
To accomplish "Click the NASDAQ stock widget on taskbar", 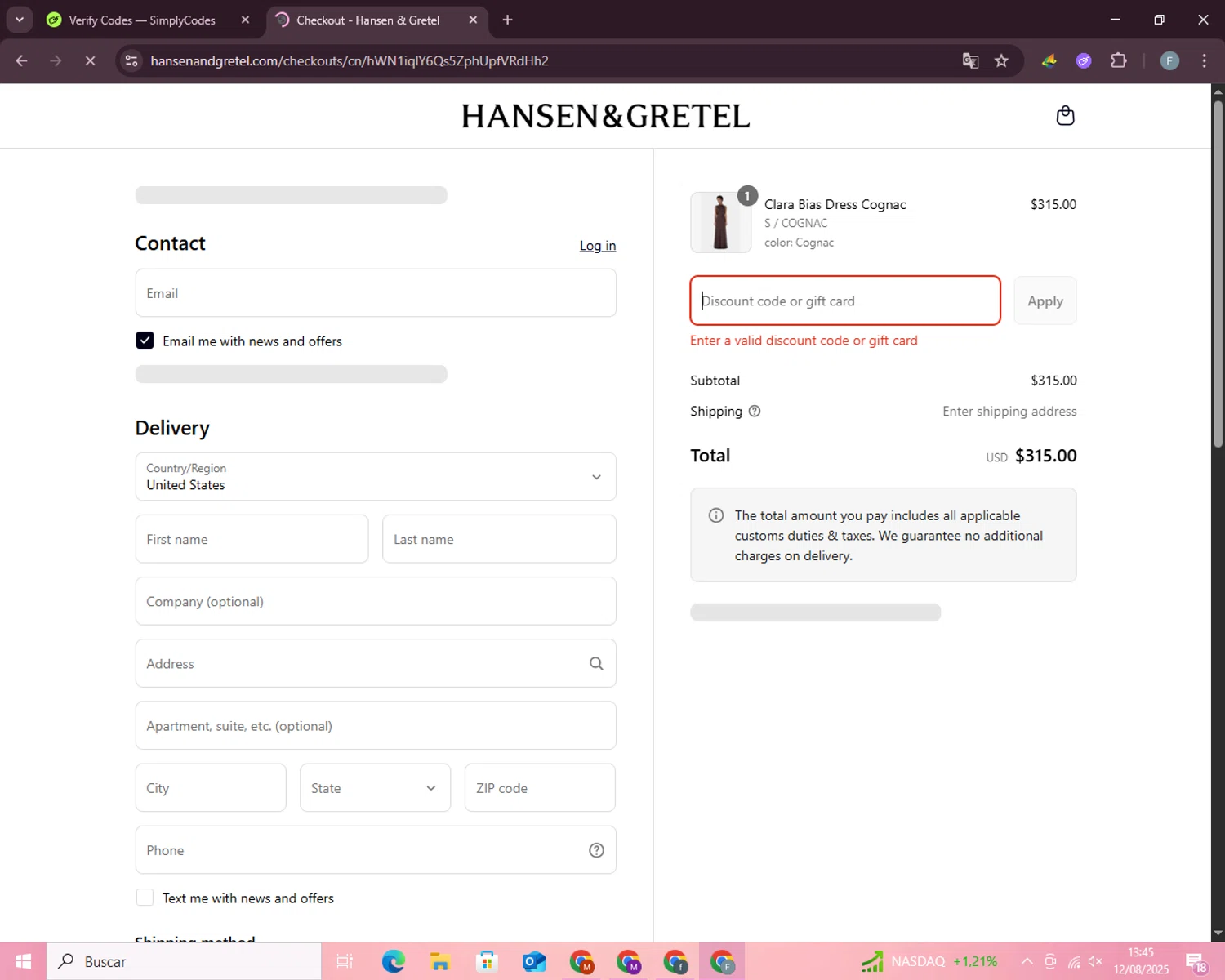I will [929, 961].
